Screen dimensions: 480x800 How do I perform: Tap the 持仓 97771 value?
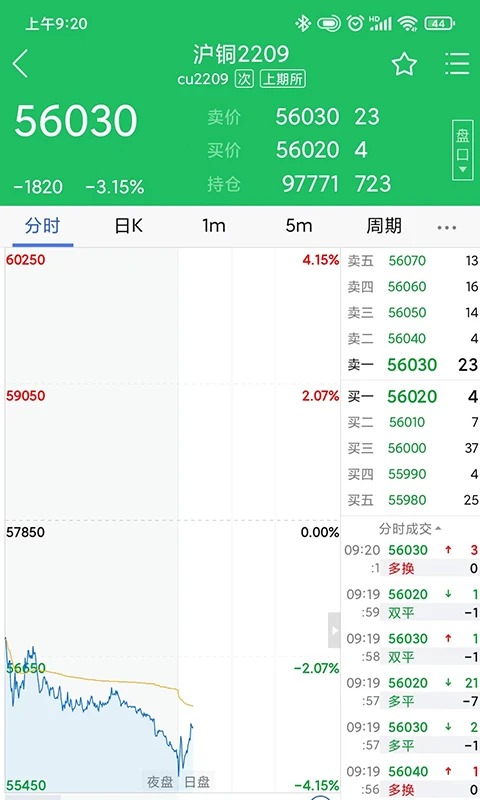[310, 184]
